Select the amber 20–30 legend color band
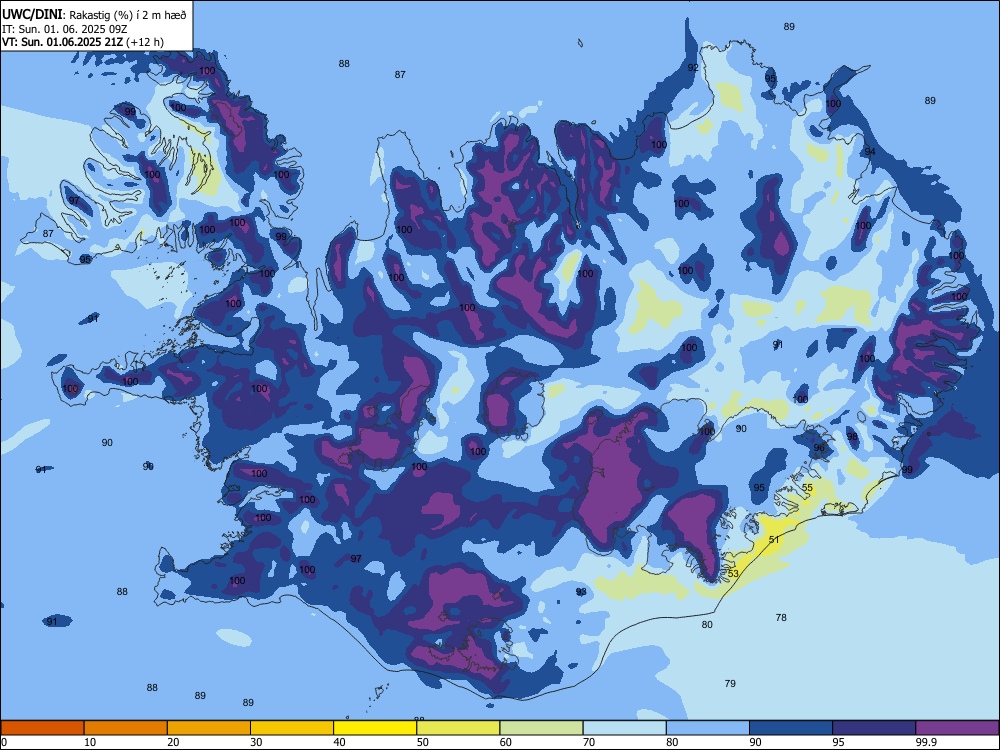The height and width of the screenshot is (750, 1000). click(x=209, y=728)
